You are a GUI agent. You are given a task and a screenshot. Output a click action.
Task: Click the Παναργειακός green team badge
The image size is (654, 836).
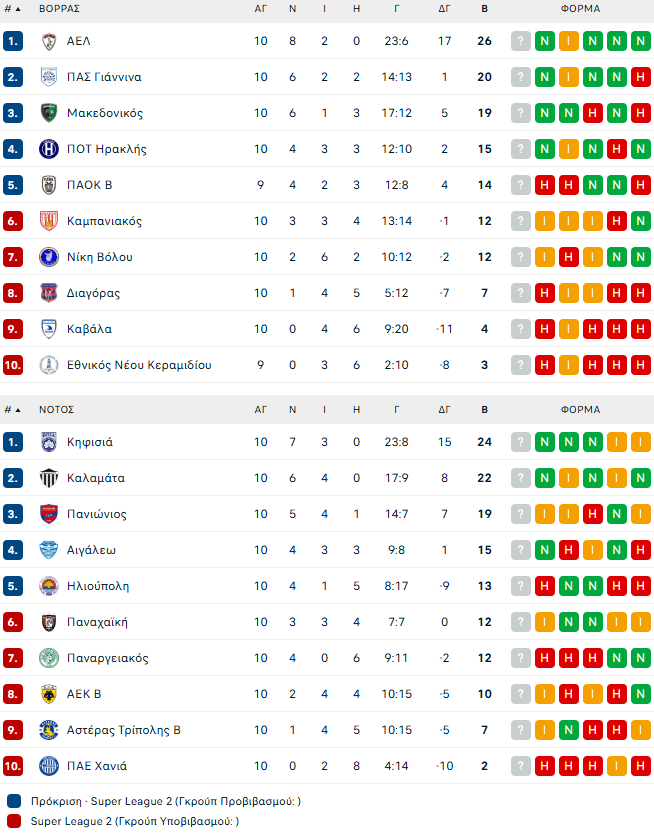48,658
